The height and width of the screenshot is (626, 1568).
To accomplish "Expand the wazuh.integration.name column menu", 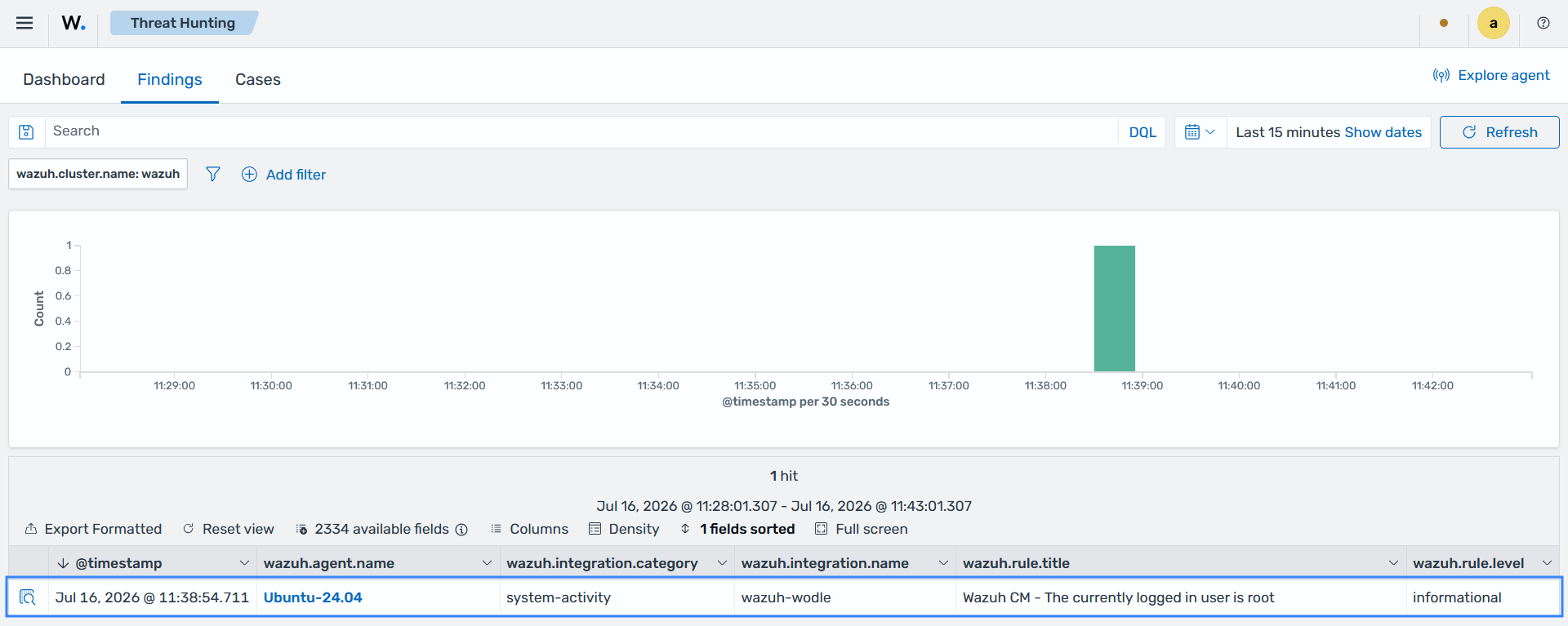I will click(944, 563).
